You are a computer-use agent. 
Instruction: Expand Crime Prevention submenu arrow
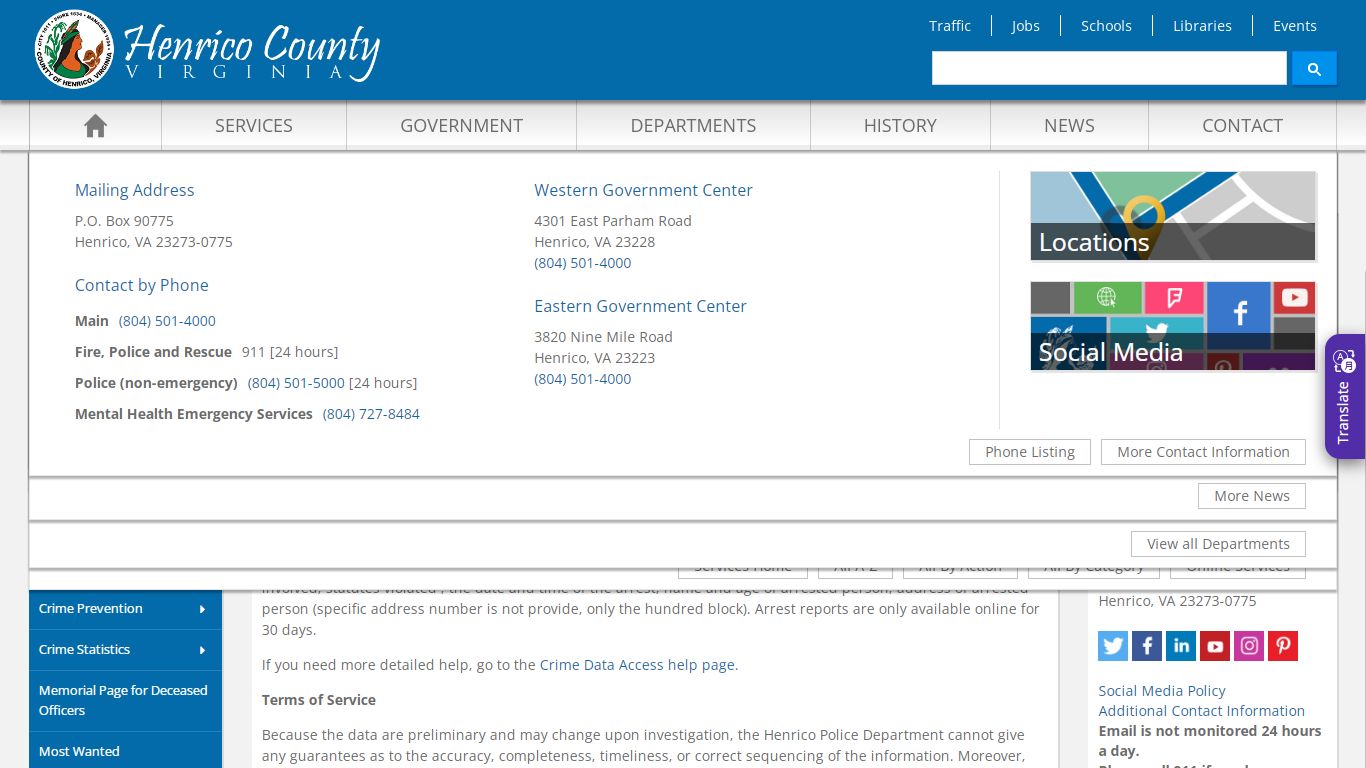(x=203, y=609)
